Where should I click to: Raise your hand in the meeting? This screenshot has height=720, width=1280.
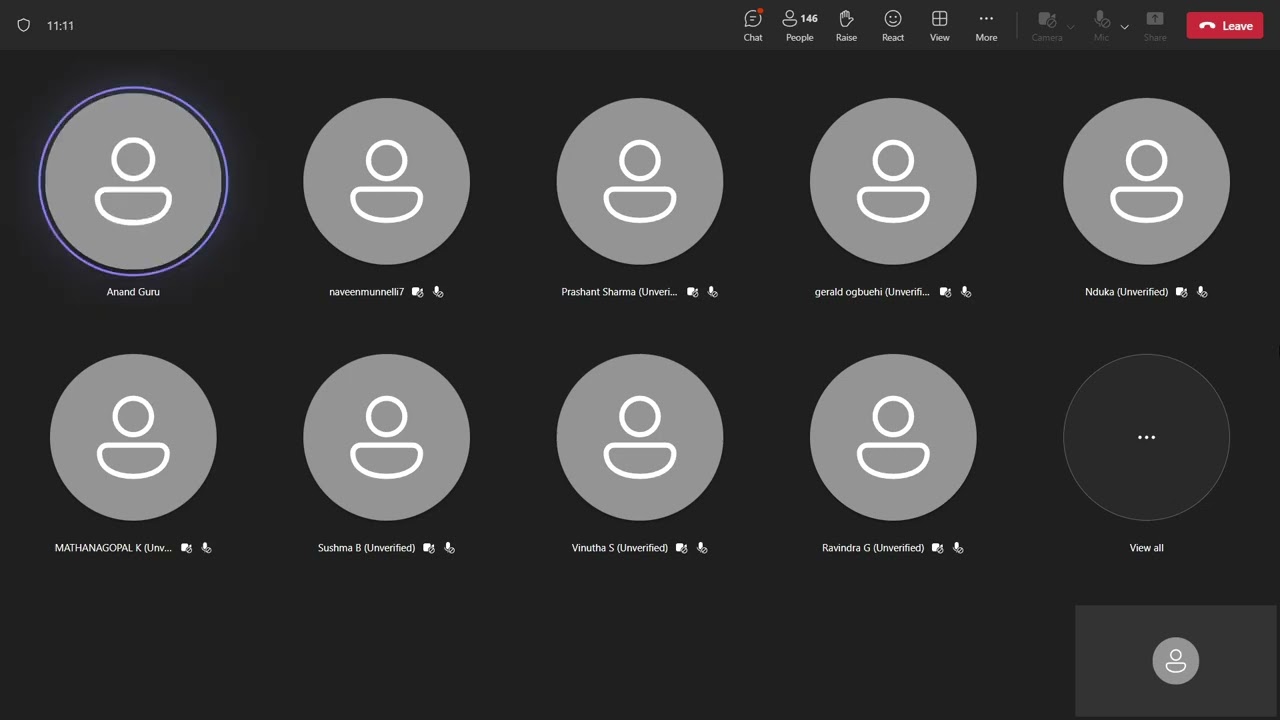(846, 26)
